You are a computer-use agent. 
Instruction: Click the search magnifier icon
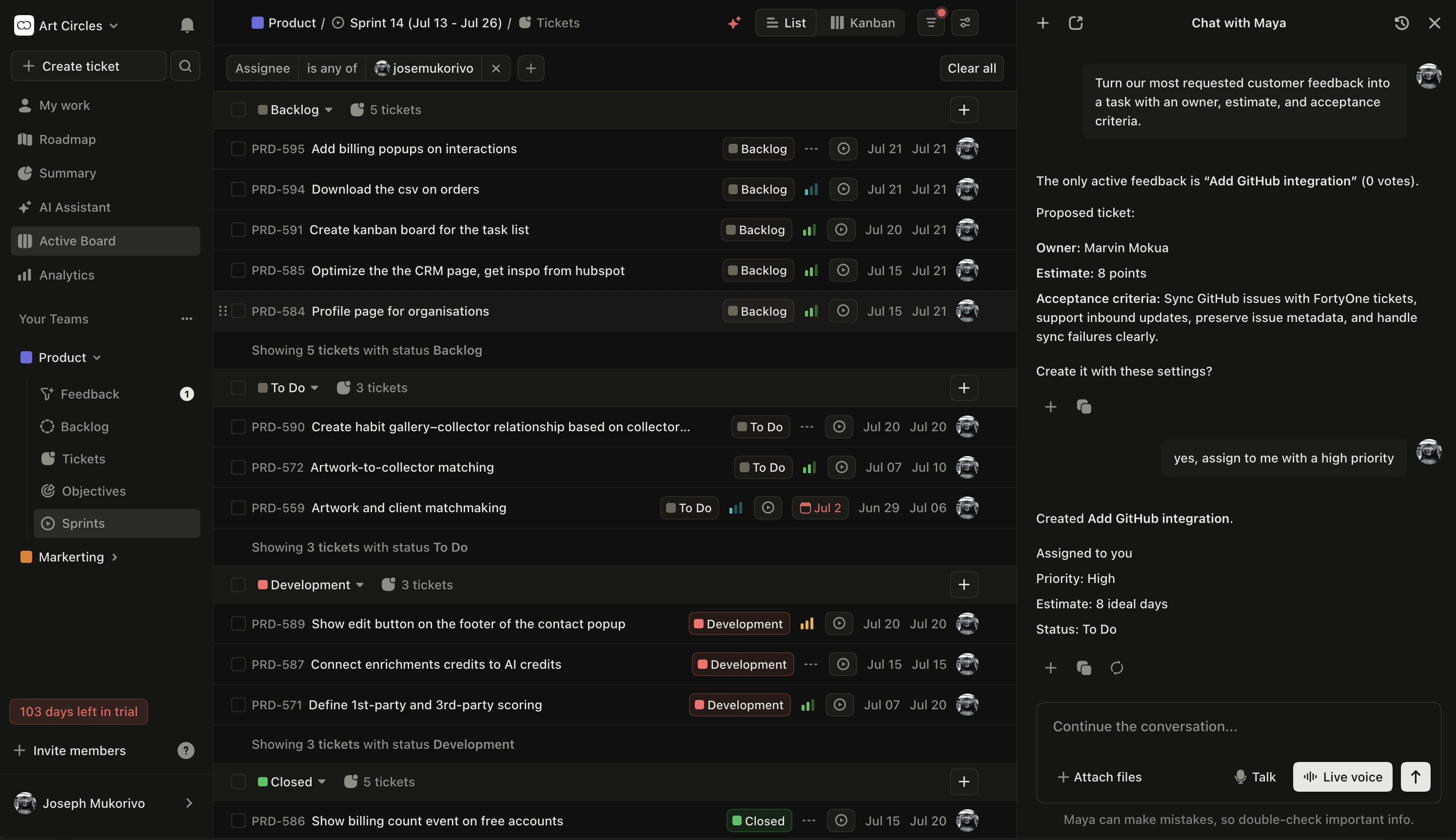click(185, 66)
